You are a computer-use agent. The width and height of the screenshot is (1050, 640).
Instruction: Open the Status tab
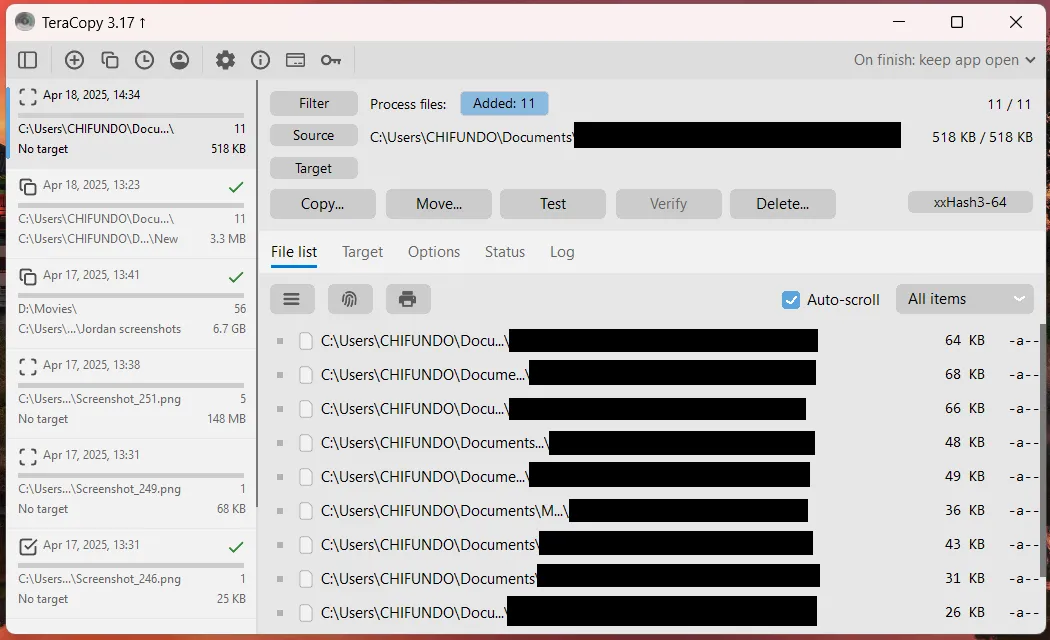pos(505,252)
